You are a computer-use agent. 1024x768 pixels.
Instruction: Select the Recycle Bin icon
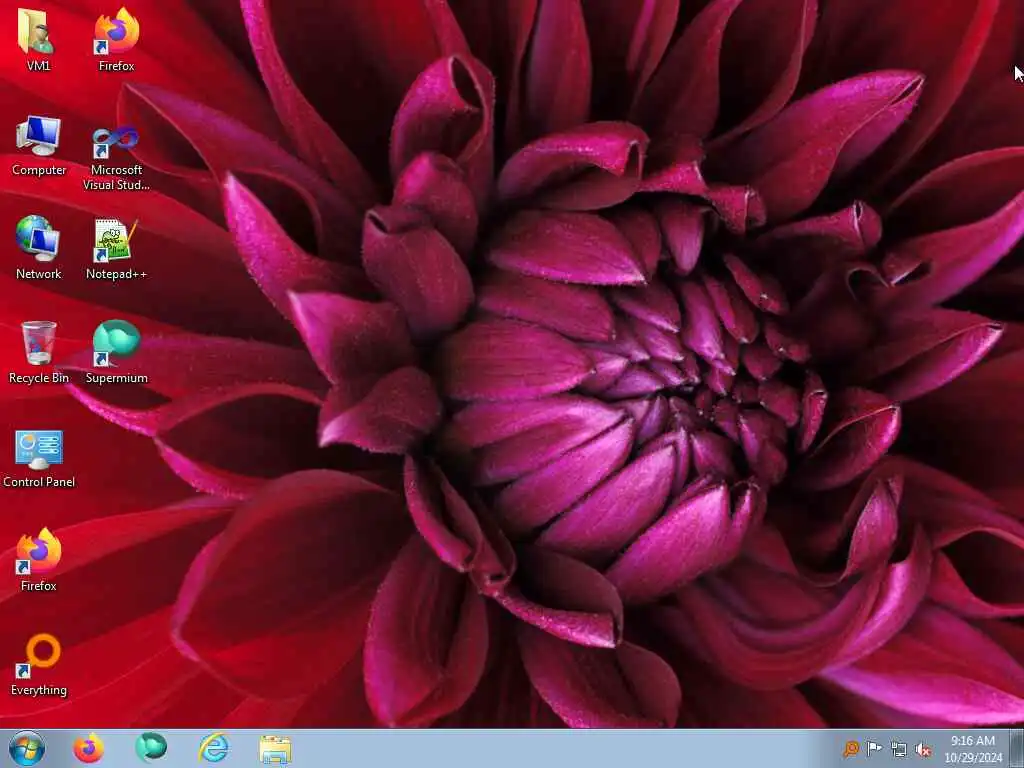(x=39, y=352)
